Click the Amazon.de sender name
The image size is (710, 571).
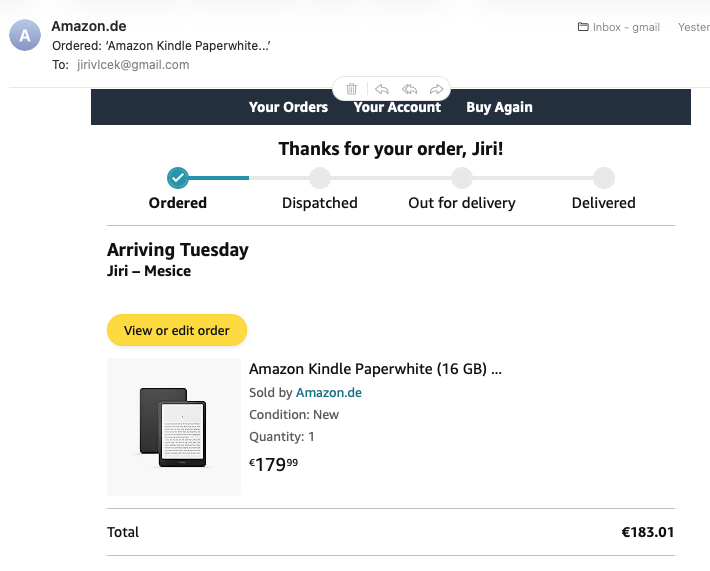click(x=89, y=26)
